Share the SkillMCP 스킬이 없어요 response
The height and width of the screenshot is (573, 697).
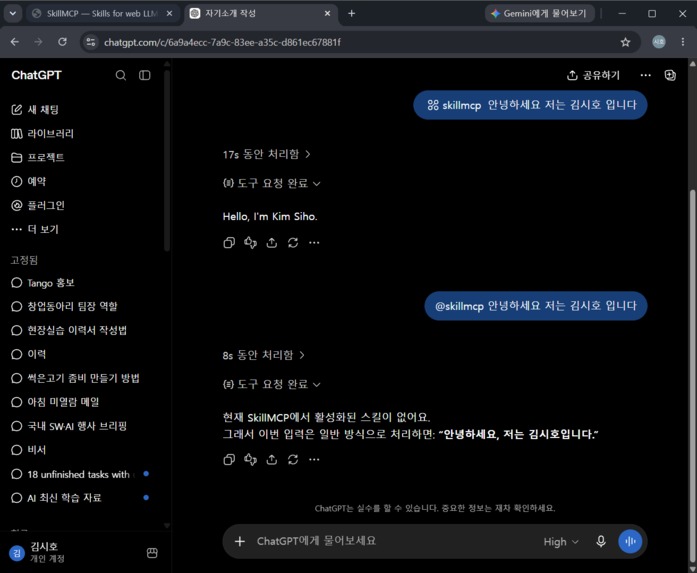272,460
